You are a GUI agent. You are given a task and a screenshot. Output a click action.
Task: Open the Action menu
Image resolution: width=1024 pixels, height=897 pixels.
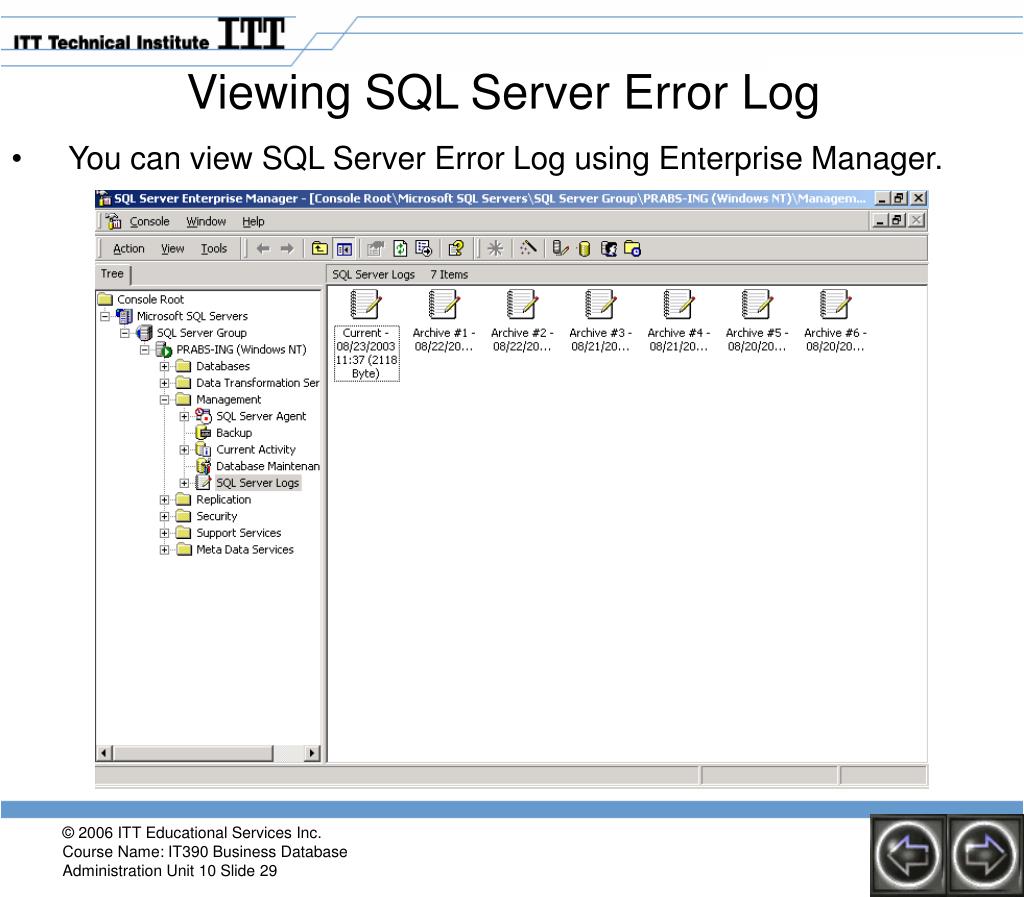(x=129, y=249)
